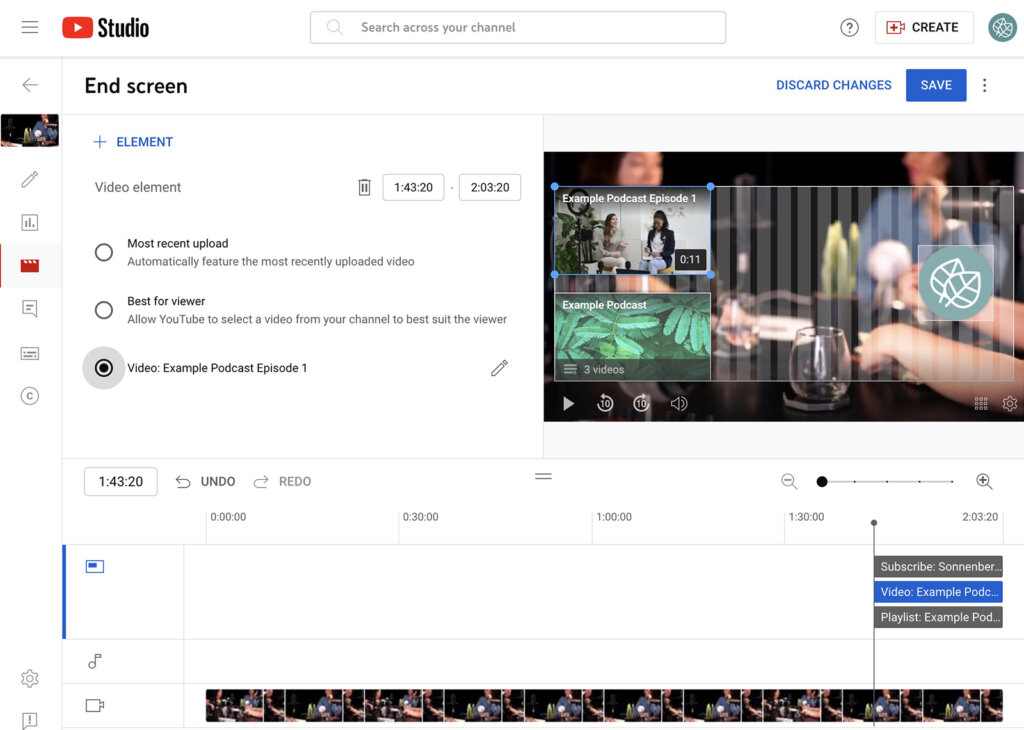
Task: Open the Comments section in sidebar
Action: pos(29,309)
